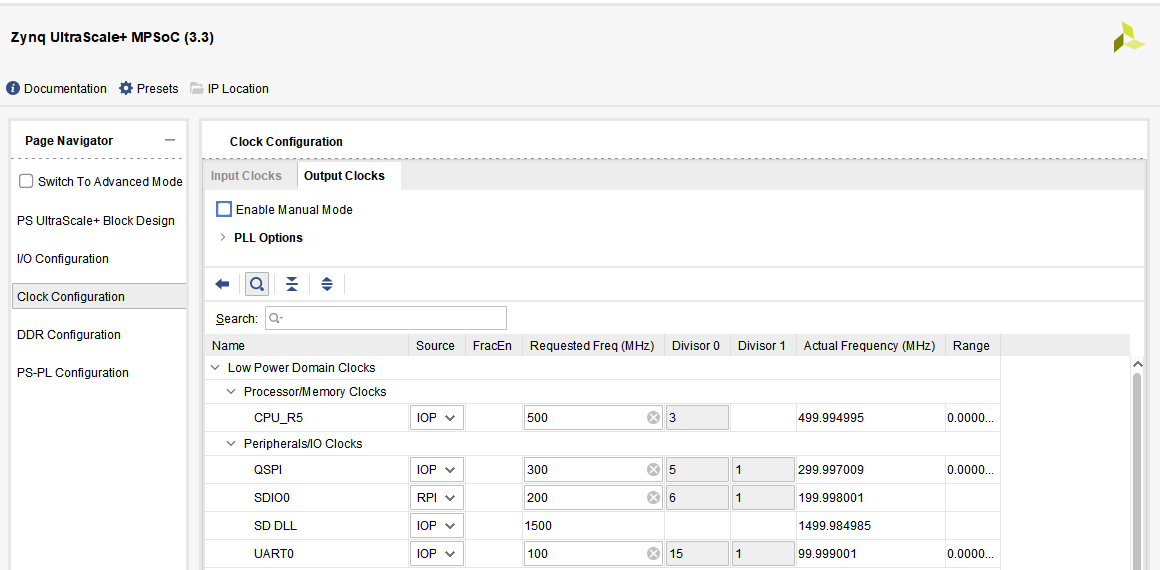Click the Search input field
The image size is (1160, 570).
pos(385,318)
